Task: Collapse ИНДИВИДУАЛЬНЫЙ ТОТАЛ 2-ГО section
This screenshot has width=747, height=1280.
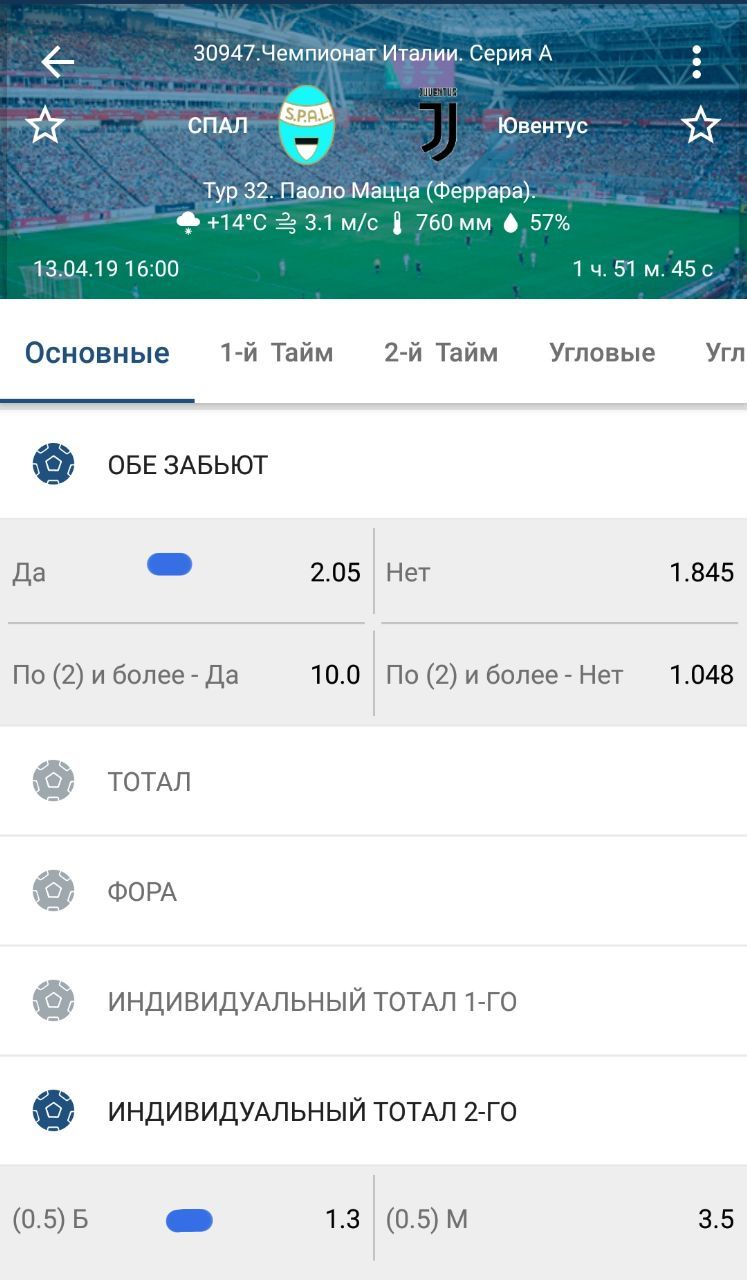Action: (312, 1112)
